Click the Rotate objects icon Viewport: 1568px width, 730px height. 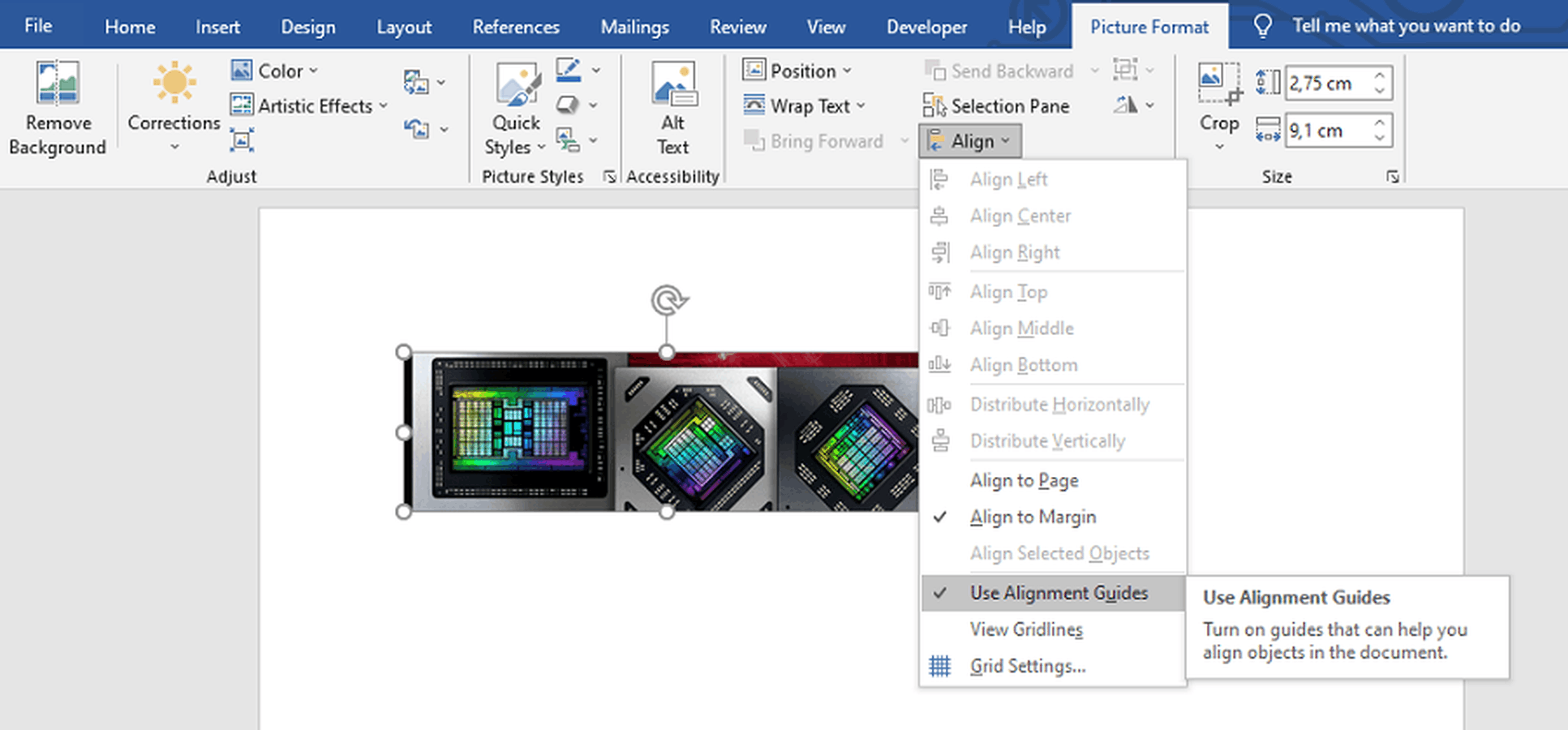tap(1125, 105)
